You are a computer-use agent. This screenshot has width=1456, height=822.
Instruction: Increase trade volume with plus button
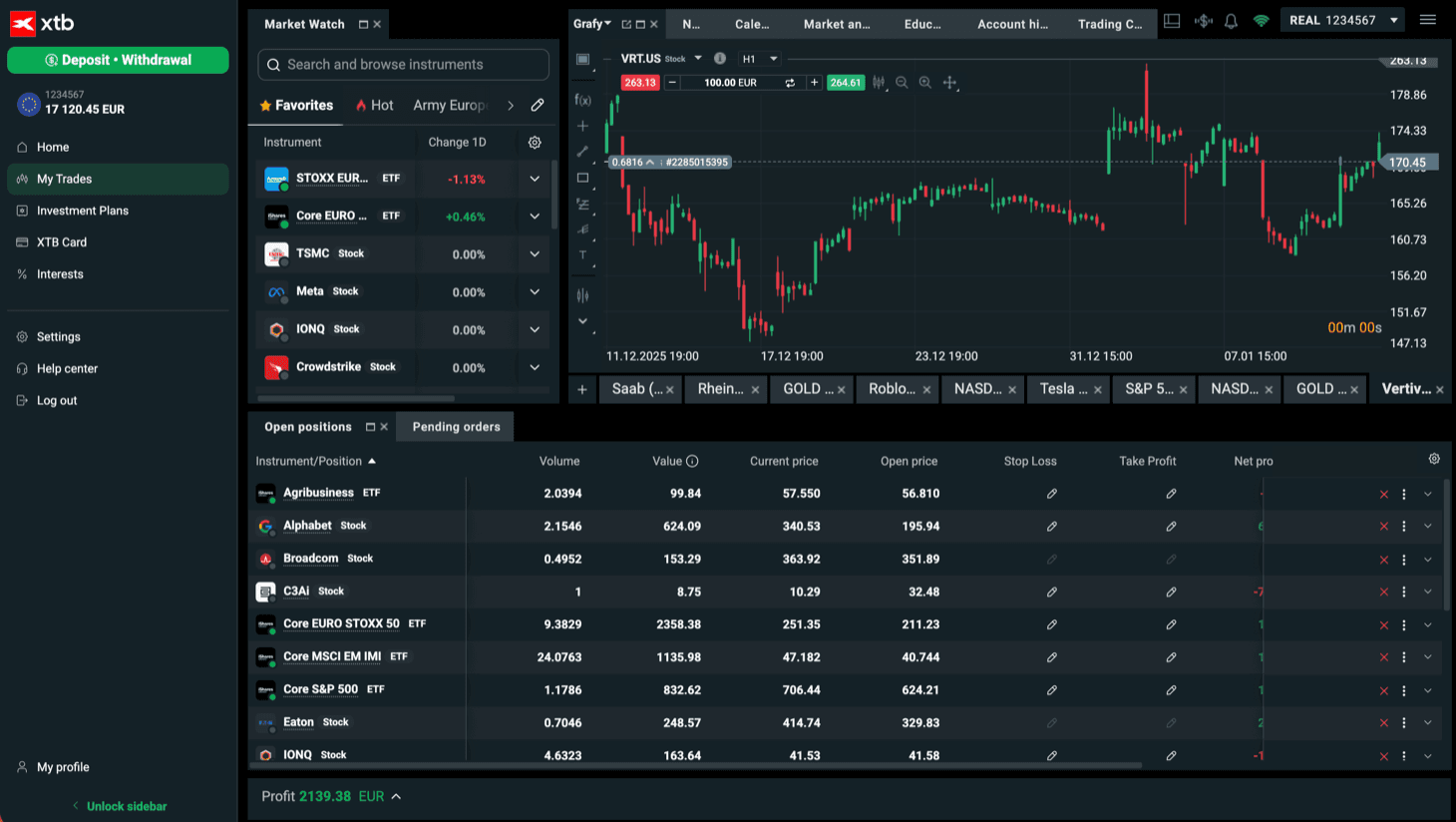tap(814, 83)
